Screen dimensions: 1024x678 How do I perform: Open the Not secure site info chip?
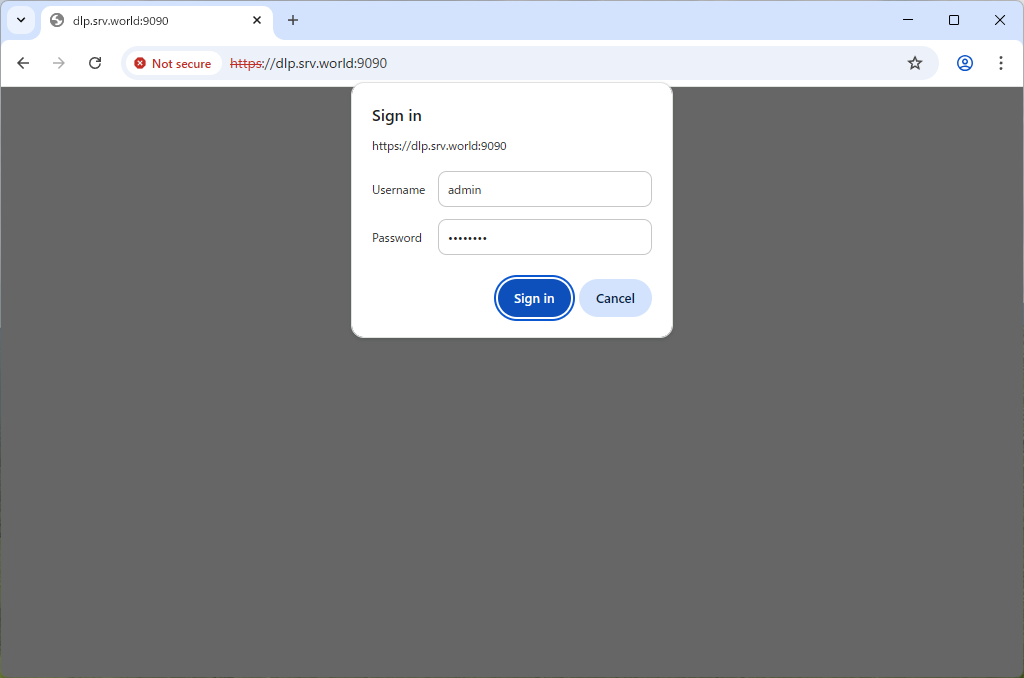[x=173, y=63]
